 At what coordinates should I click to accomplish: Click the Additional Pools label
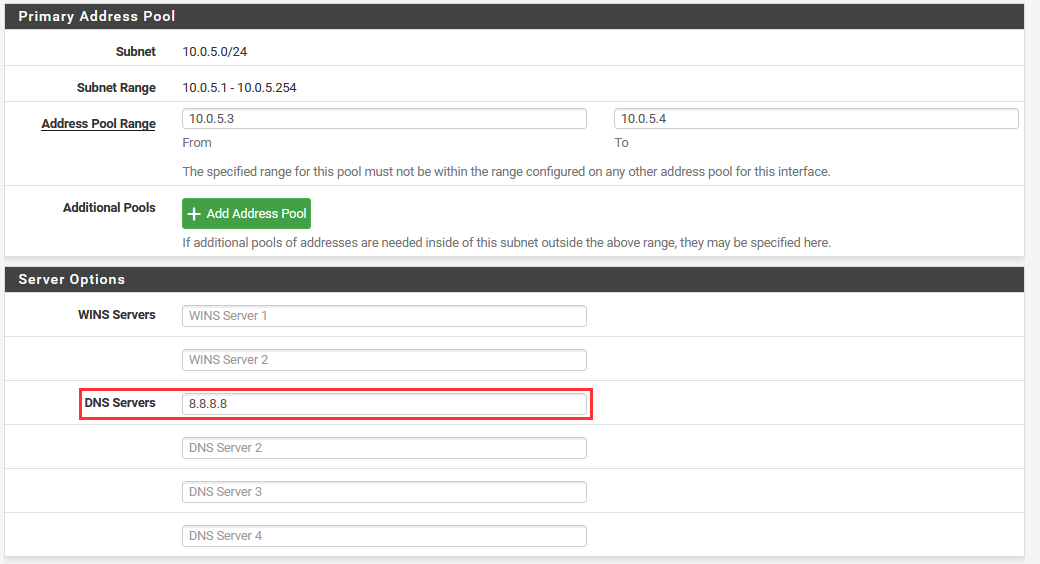[x=109, y=208]
